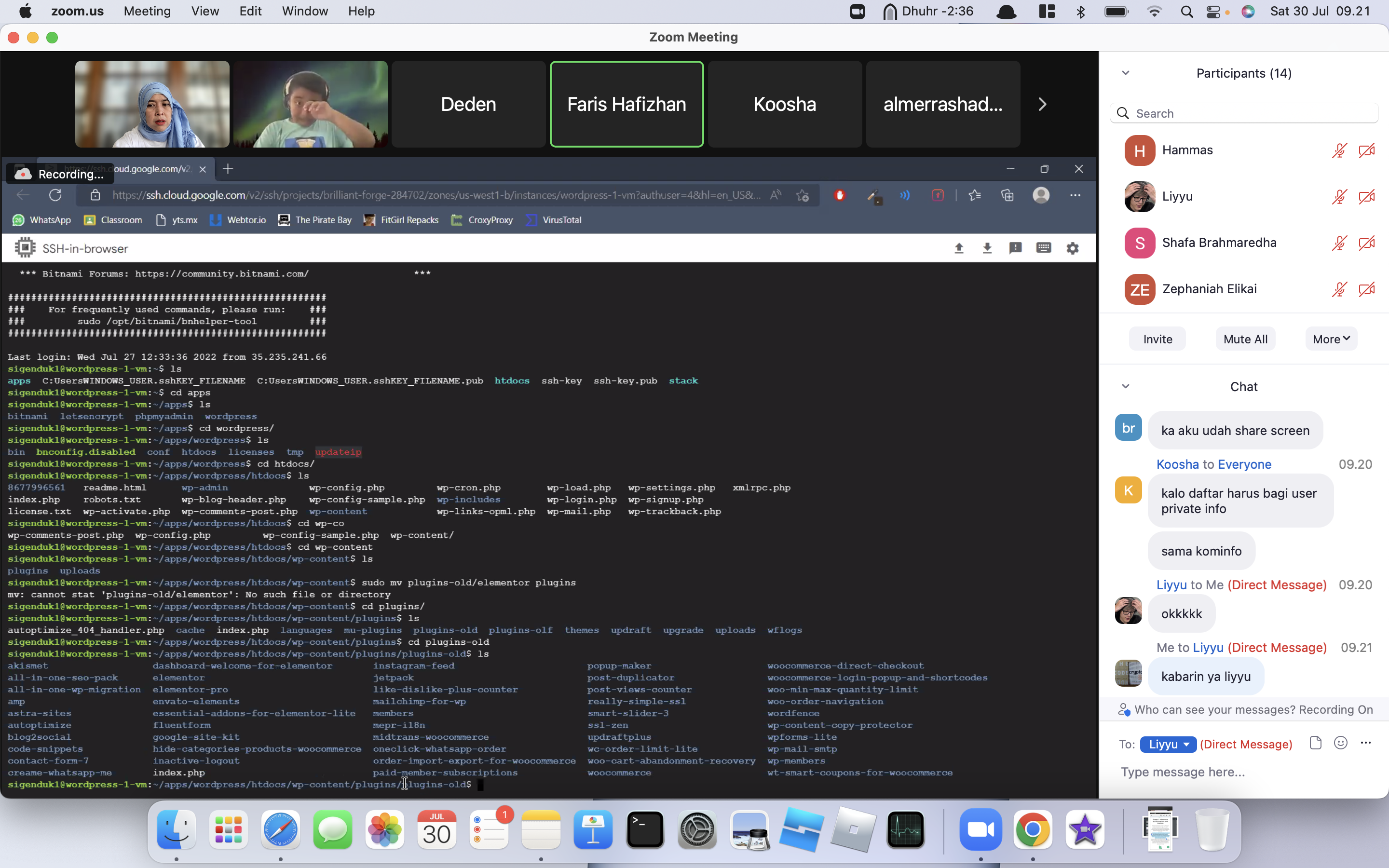Click the Invite button

point(1158,339)
